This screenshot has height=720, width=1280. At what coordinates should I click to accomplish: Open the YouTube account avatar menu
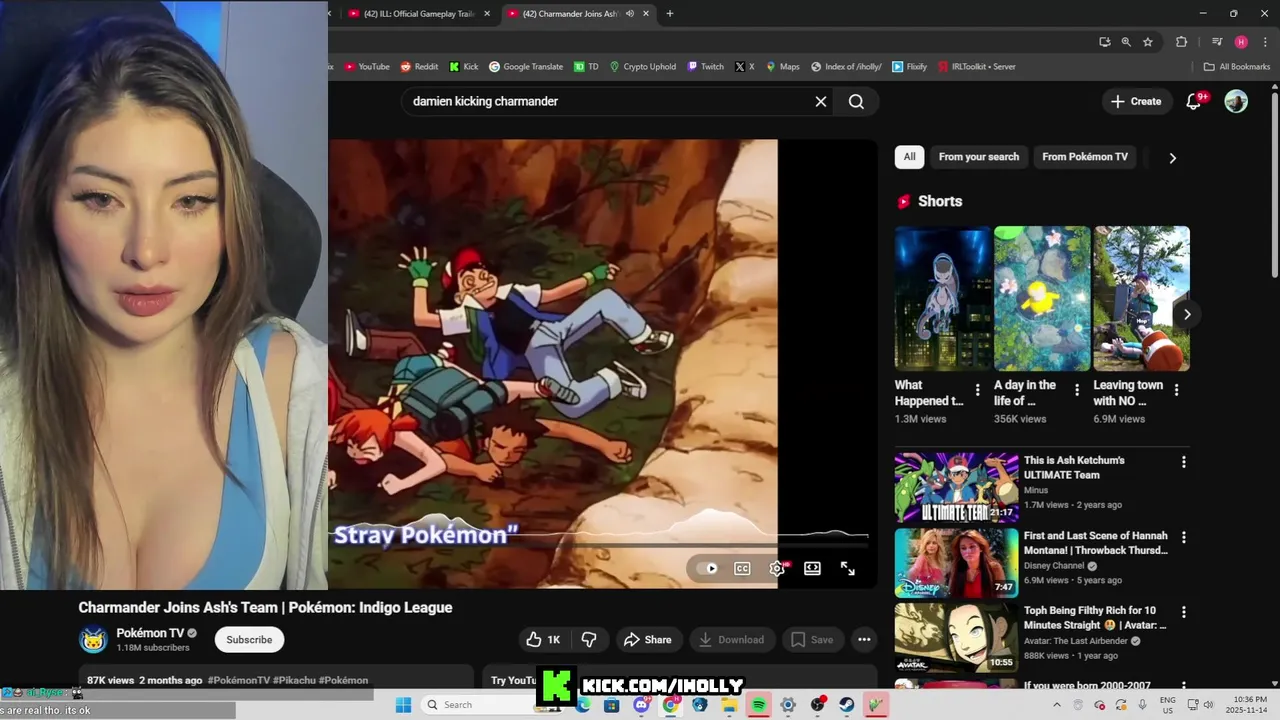coord(1236,101)
